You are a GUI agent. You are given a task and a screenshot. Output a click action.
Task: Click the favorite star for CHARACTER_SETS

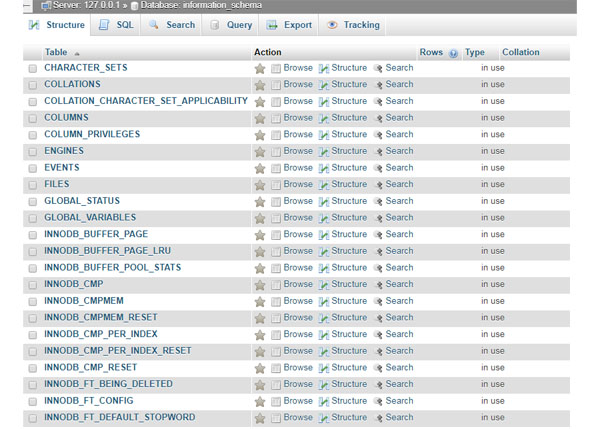260,69
